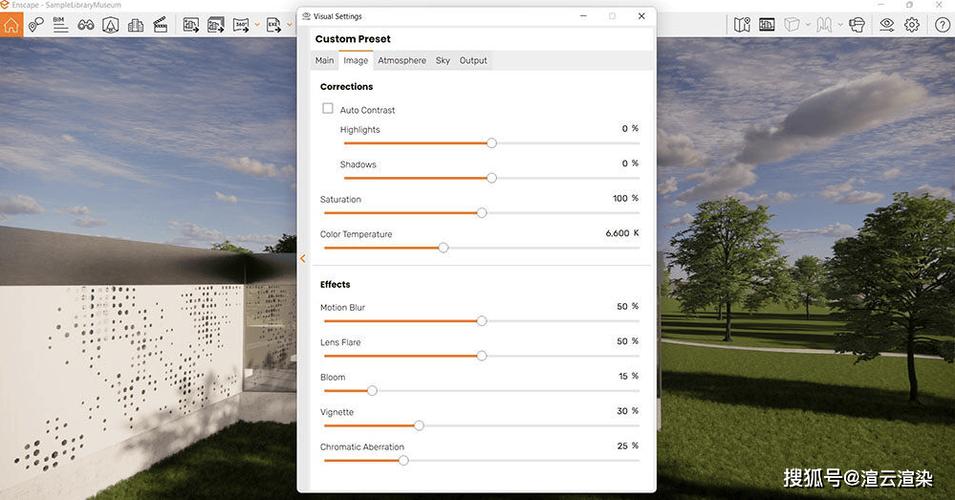
Task: Click the Shadows slider handle
Action: click(492, 178)
